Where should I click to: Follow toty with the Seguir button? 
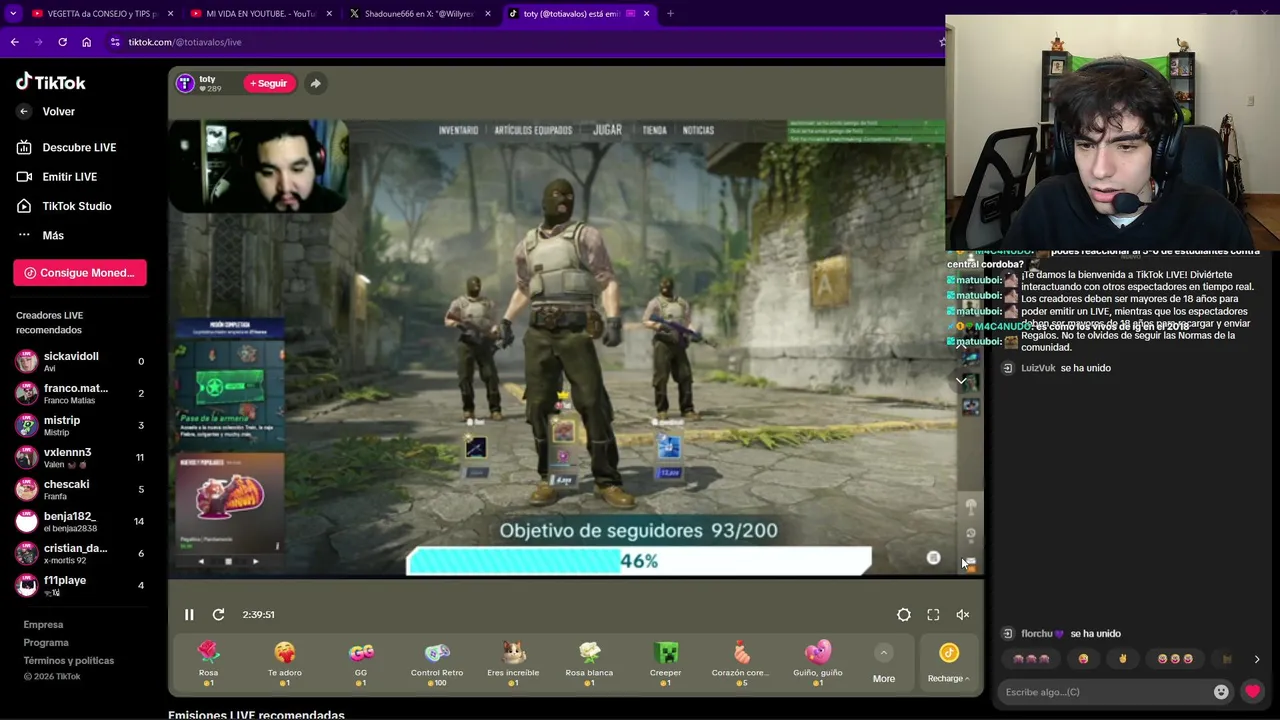pyautogui.click(x=268, y=83)
